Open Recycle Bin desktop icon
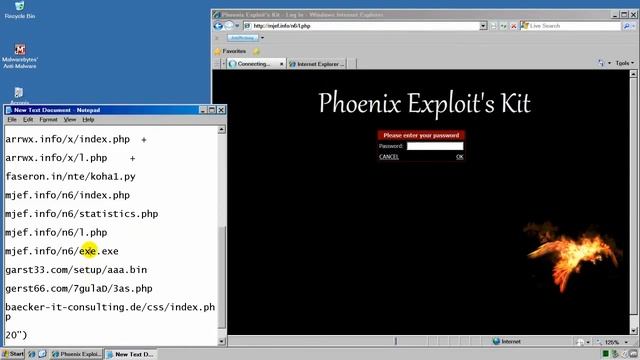This screenshot has height=360, width=640. point(20,11)
